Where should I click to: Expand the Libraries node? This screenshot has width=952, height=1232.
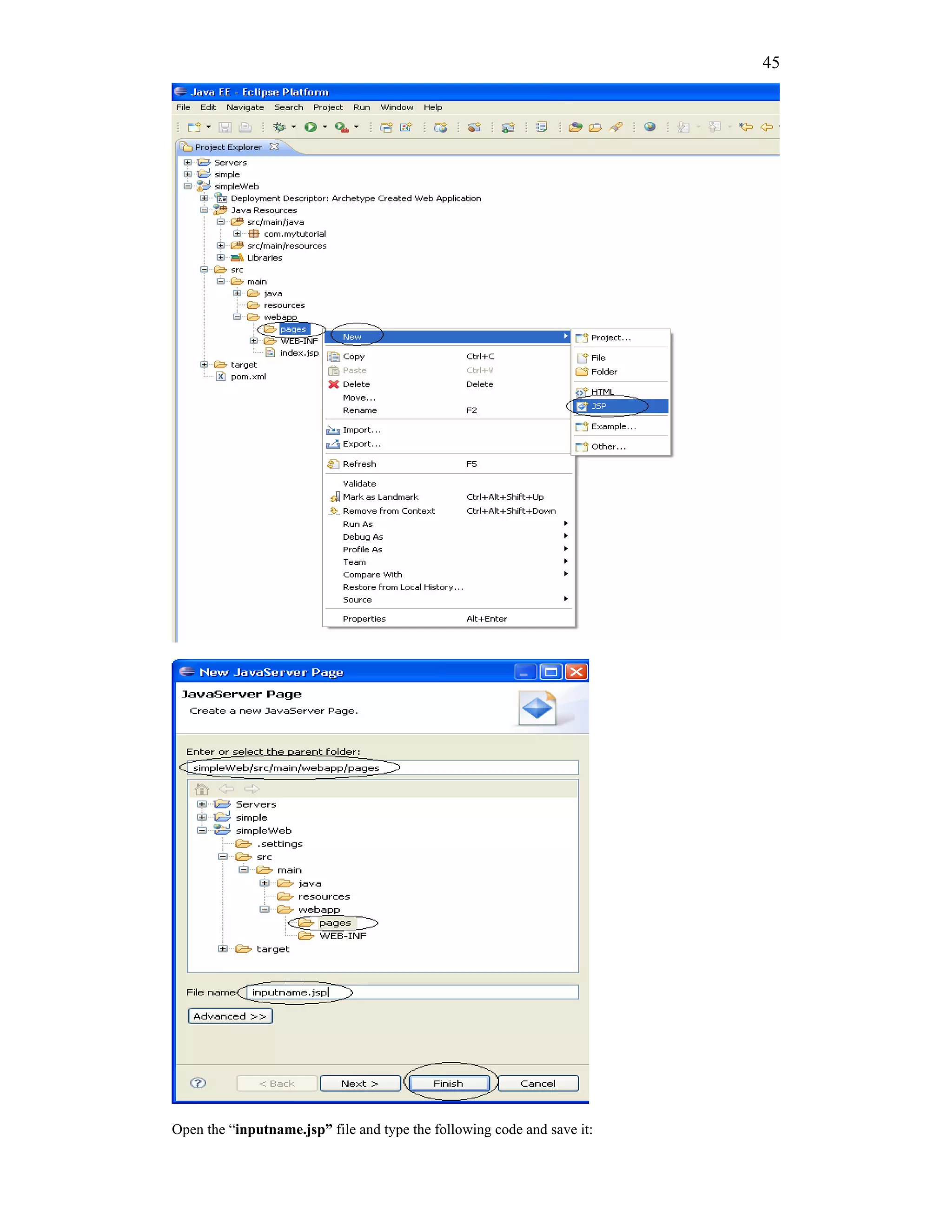pos(220,258)
